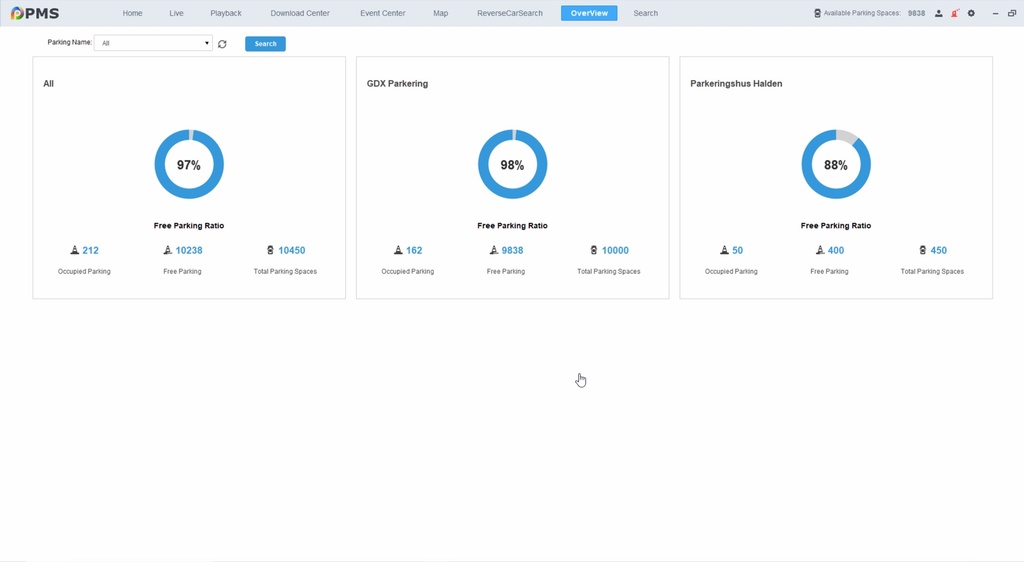The width and height of the screenshot is (1024, 562).
Task: Open the Playback tab
Action: pyautogui.click(x=226, y=13)
